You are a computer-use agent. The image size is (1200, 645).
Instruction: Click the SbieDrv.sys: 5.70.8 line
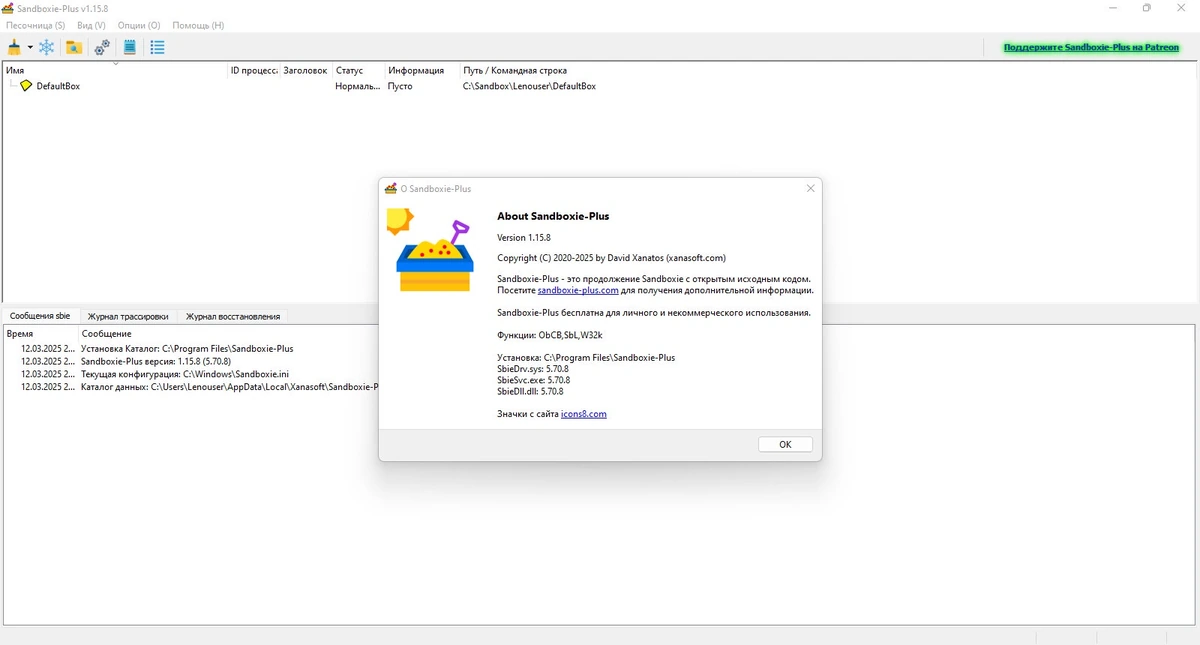[x=533, y=369]
